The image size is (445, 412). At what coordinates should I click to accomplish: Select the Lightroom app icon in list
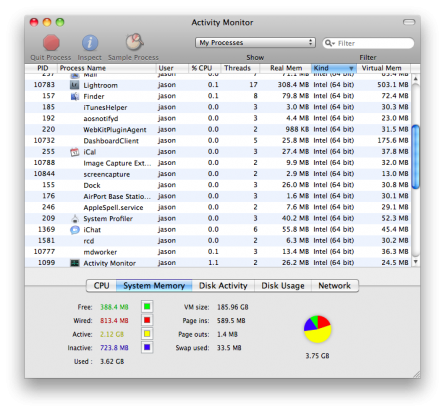(x=75, y=85)
